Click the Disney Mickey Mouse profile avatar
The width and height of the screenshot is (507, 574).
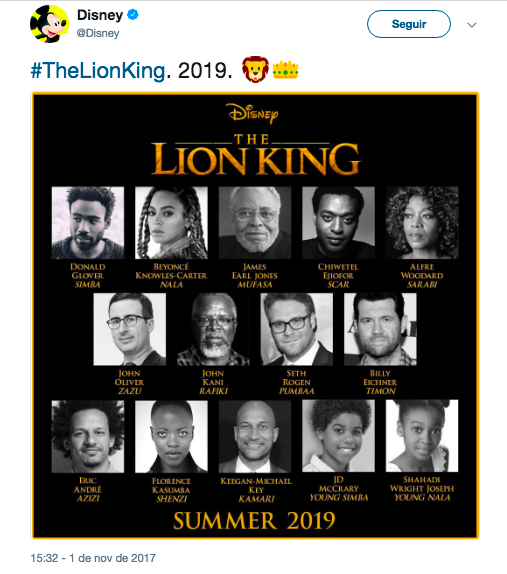click(49, 24)
